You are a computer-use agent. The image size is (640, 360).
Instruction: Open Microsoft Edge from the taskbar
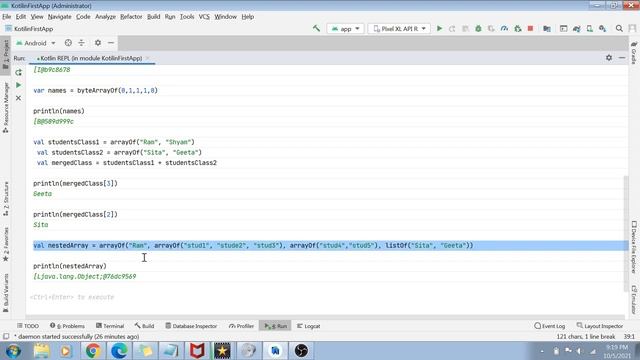(x=119, y=351)
